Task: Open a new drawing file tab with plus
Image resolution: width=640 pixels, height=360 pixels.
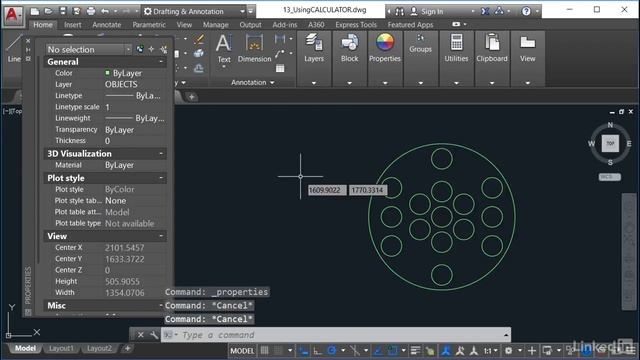Action: [191, 97]
